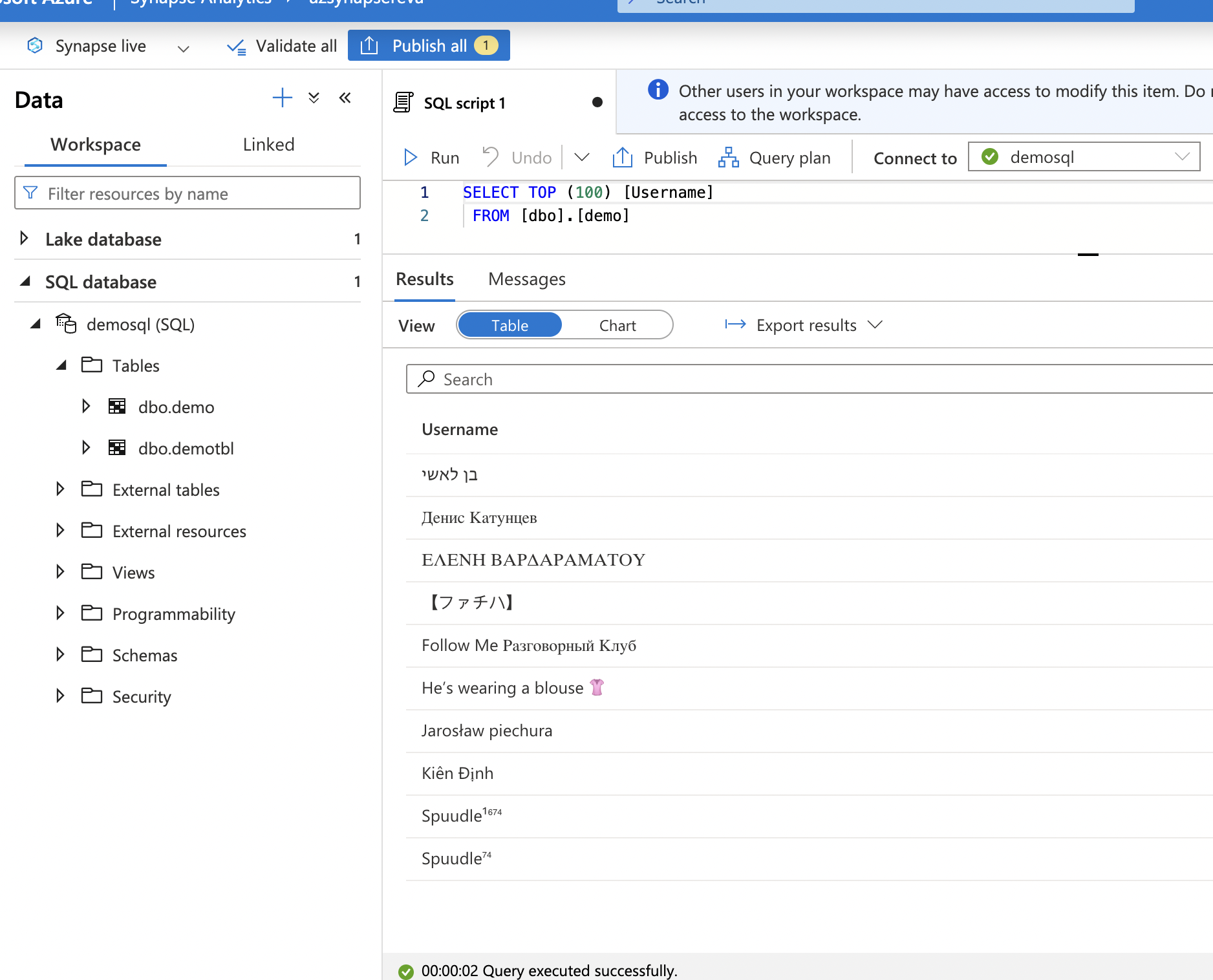Switch to the Results tab

(424, 279)
